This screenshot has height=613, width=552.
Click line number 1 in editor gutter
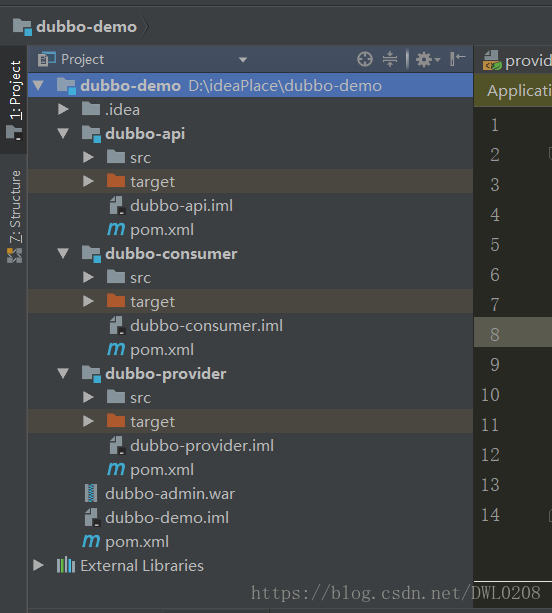pyautogui.click(x=495, y=125)
